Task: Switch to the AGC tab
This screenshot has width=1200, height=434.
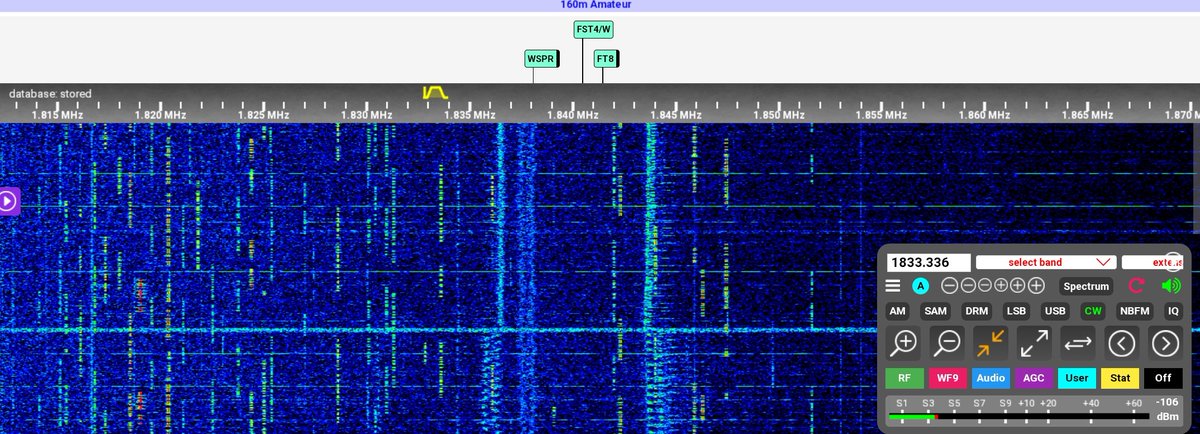Action: pyautogui.click(x=1033, y=379)
